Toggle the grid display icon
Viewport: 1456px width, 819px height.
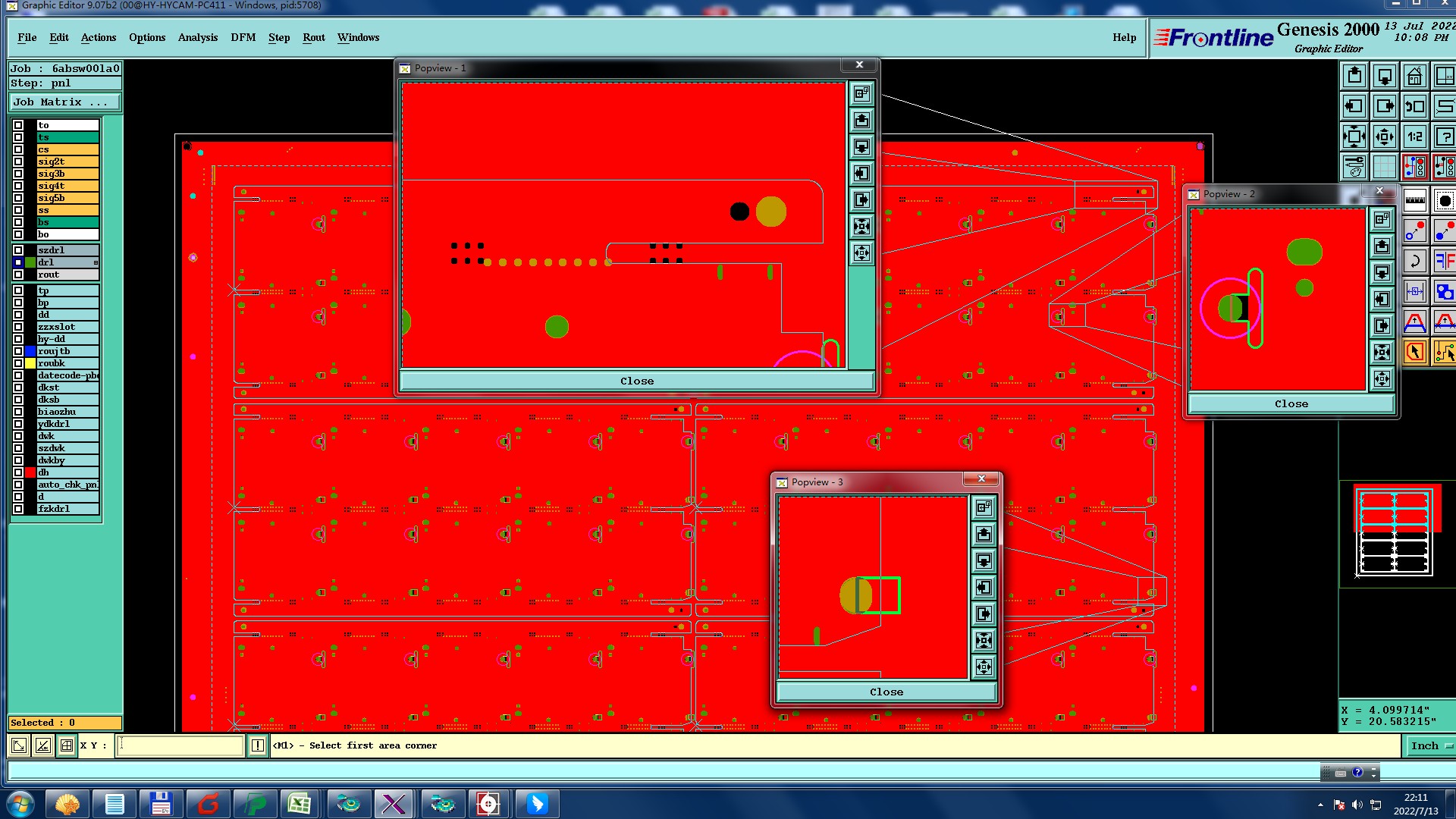click(x=1384, y=166)
